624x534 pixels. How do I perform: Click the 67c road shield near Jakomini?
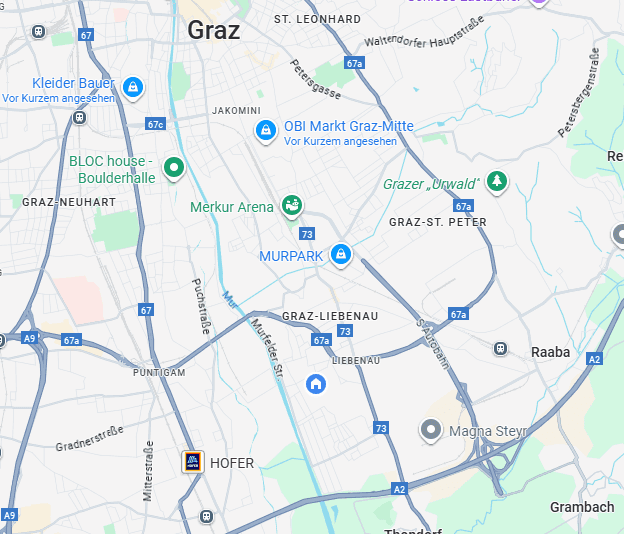tap(155, 124)
